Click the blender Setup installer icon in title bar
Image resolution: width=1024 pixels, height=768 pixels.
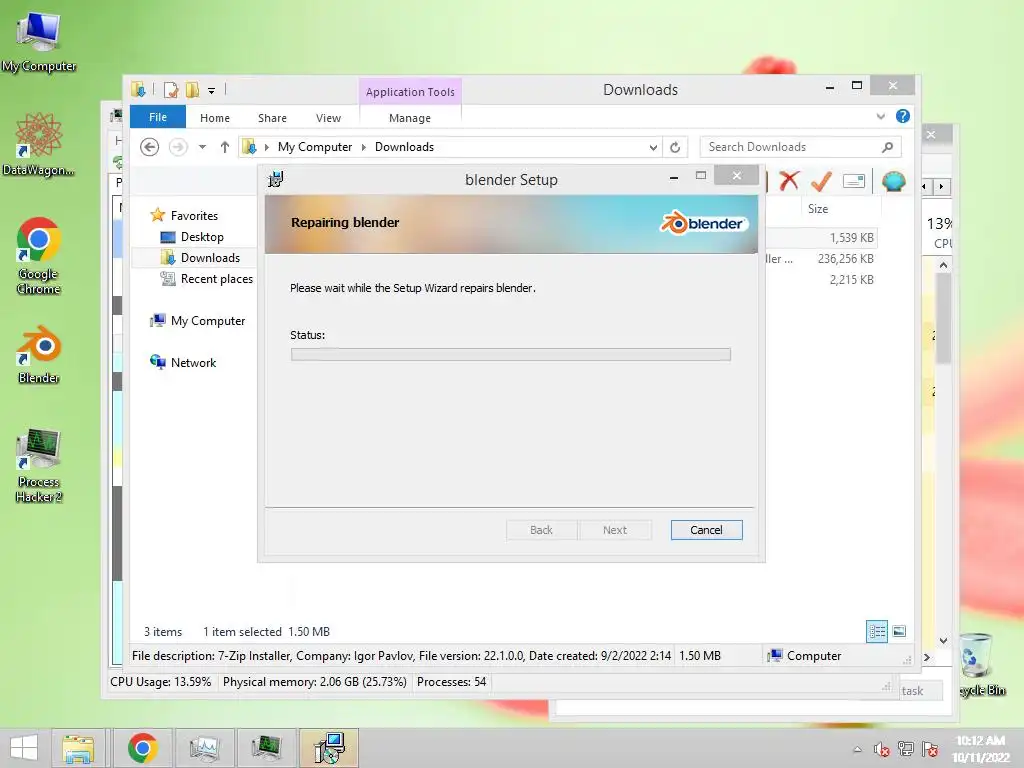(276, 179)
